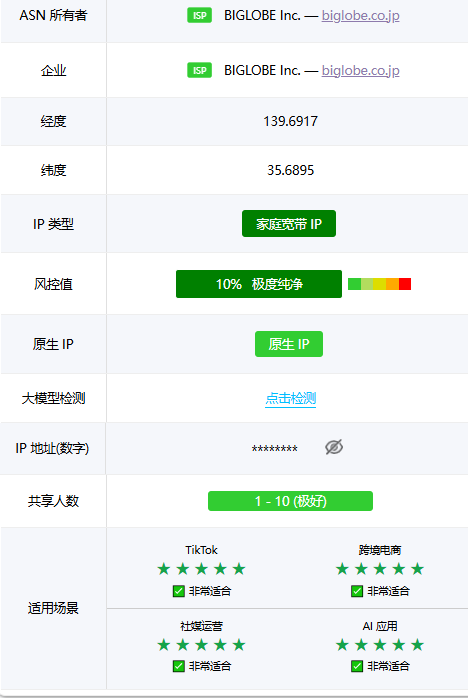
Task: Select latitude value 35.6895
Action: 290,170
